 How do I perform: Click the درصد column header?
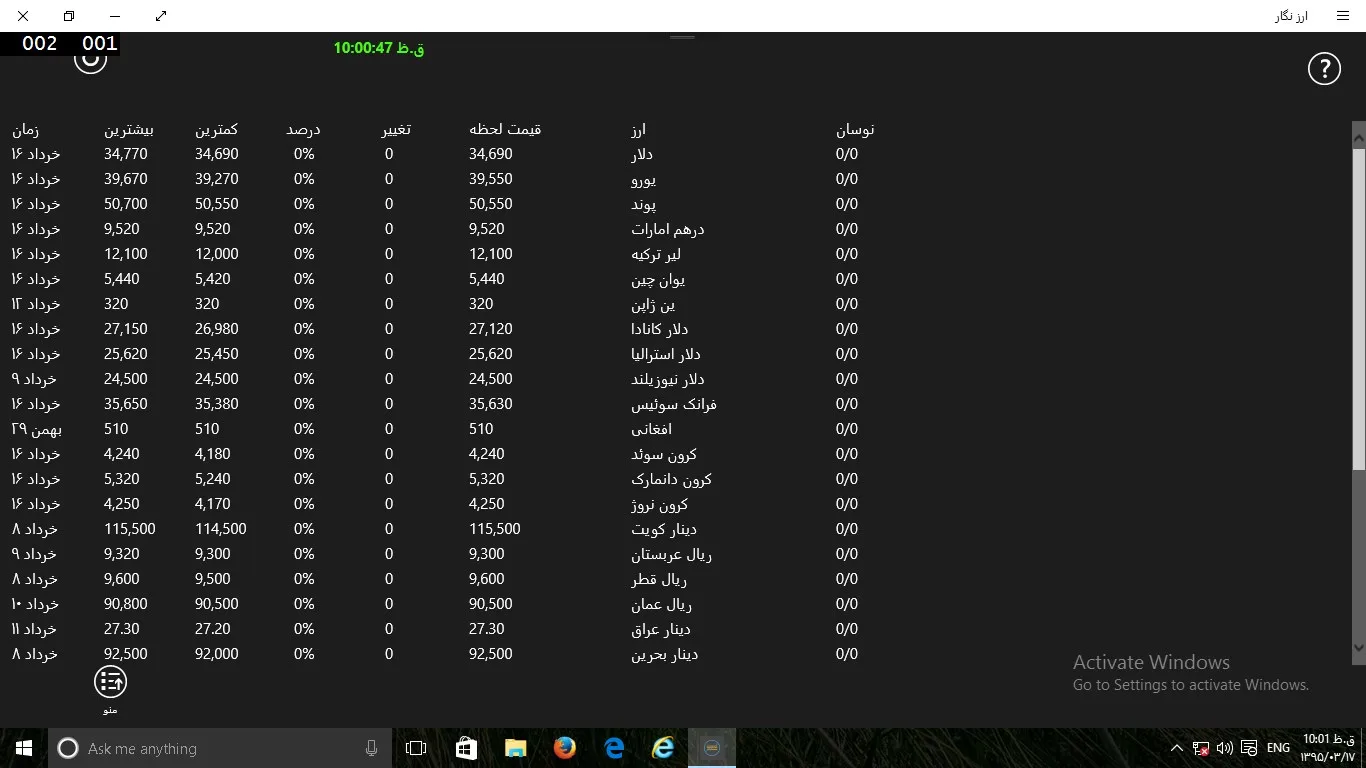click(x=303, y=129)
